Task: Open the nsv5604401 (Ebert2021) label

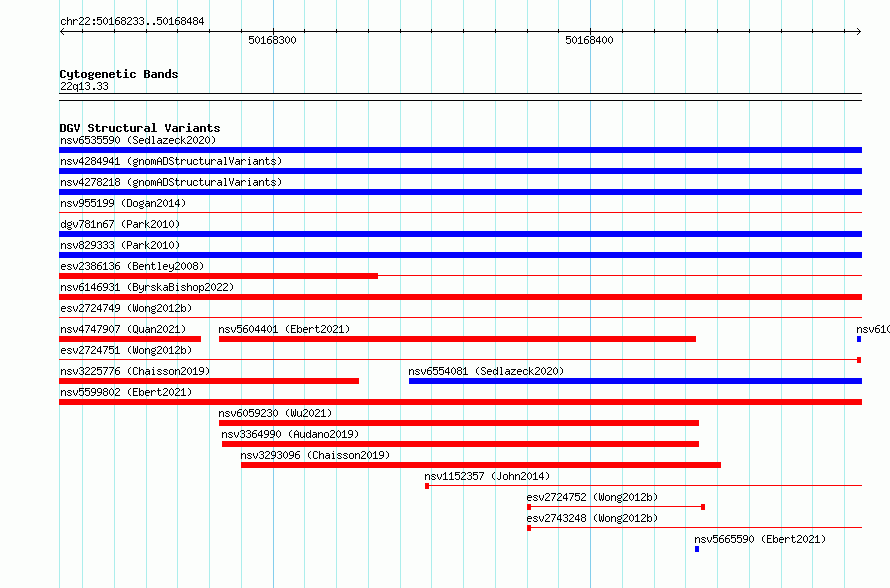Action: (284, 329)
